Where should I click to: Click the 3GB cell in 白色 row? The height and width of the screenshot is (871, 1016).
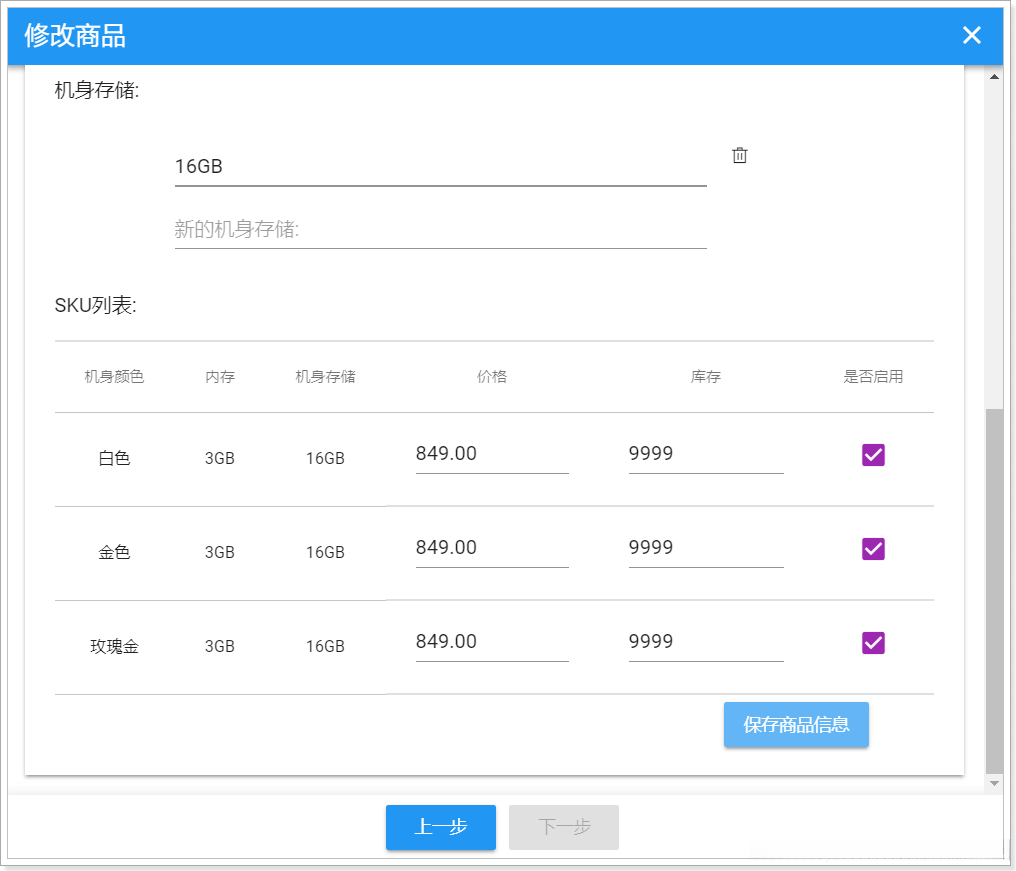tap(220, 458)
